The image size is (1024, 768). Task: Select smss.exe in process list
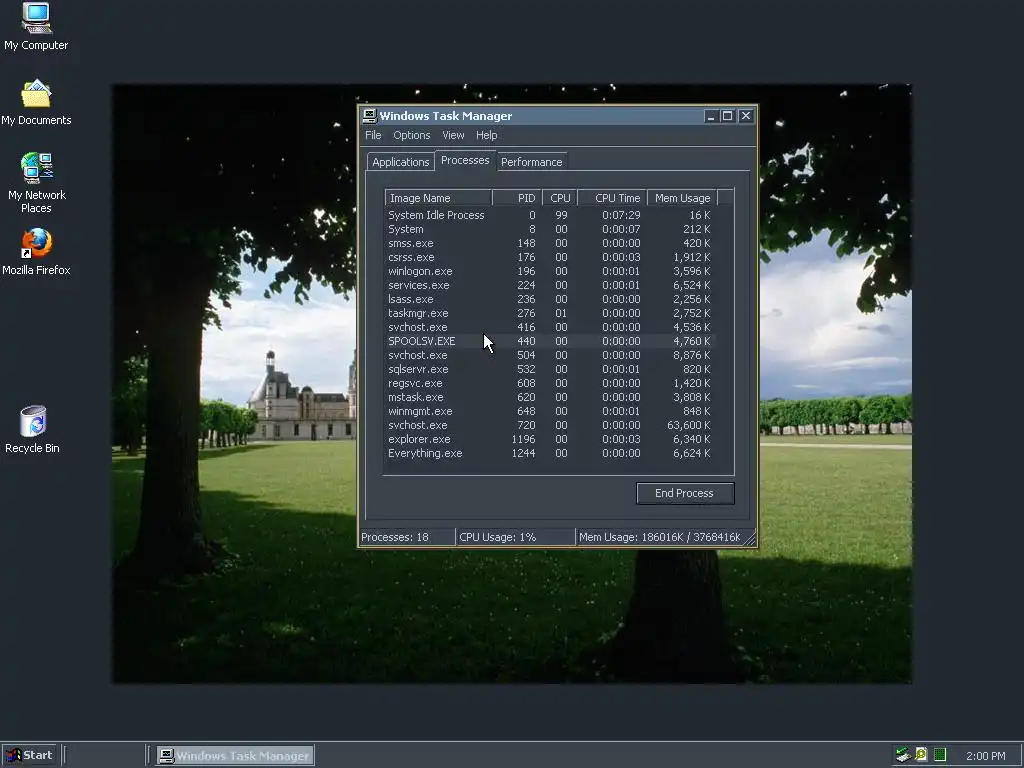[549, 243]
